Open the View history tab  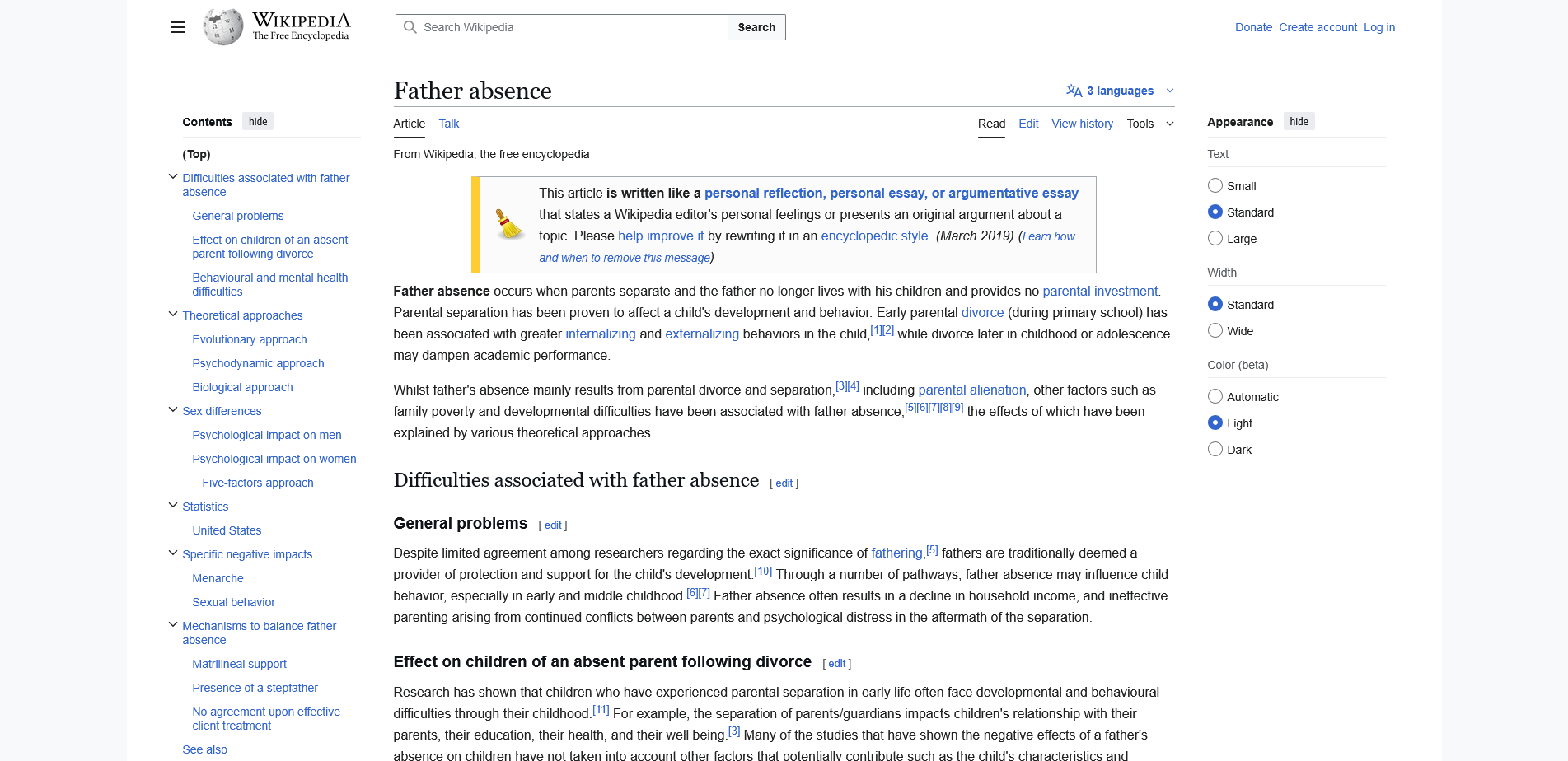click(1082, 124)
